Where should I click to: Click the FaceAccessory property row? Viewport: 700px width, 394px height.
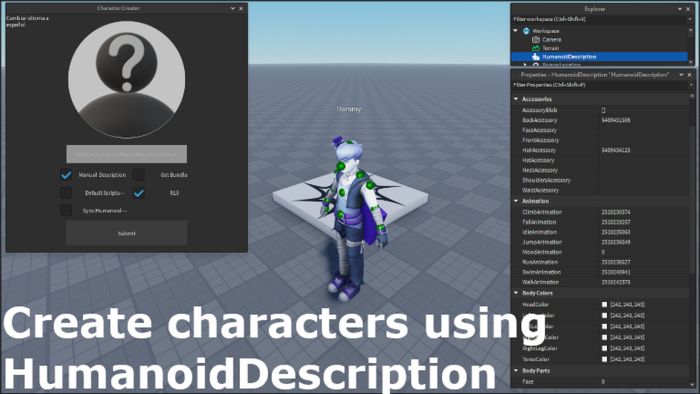pos(600,130)
